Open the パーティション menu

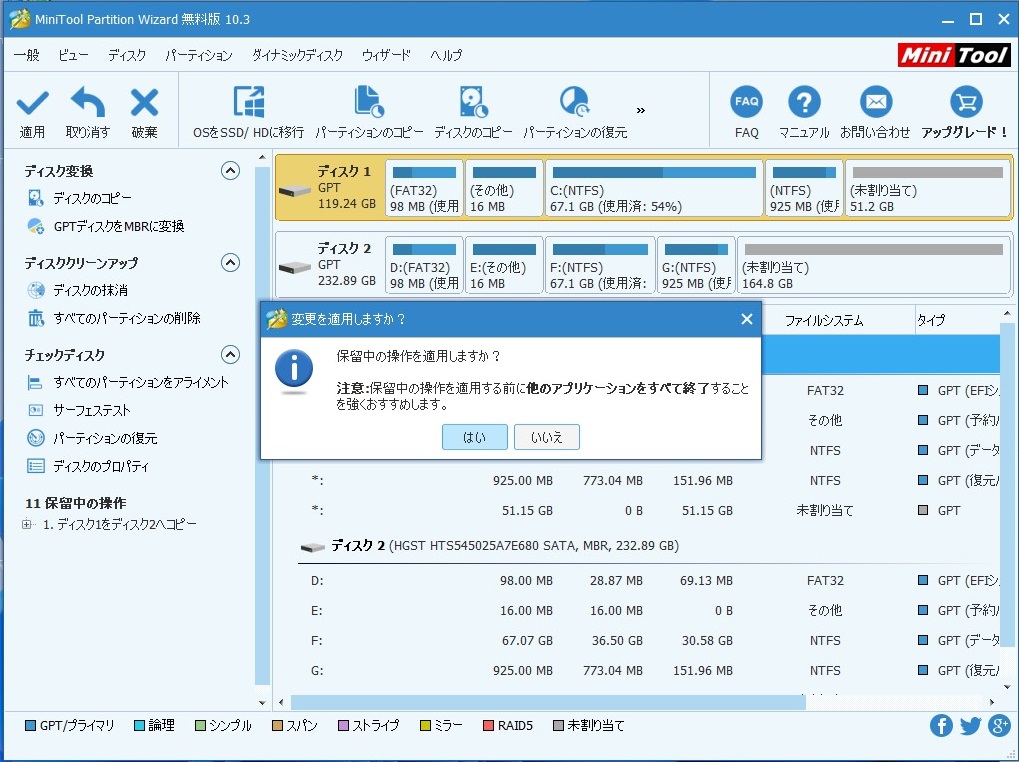click(198, 55)
